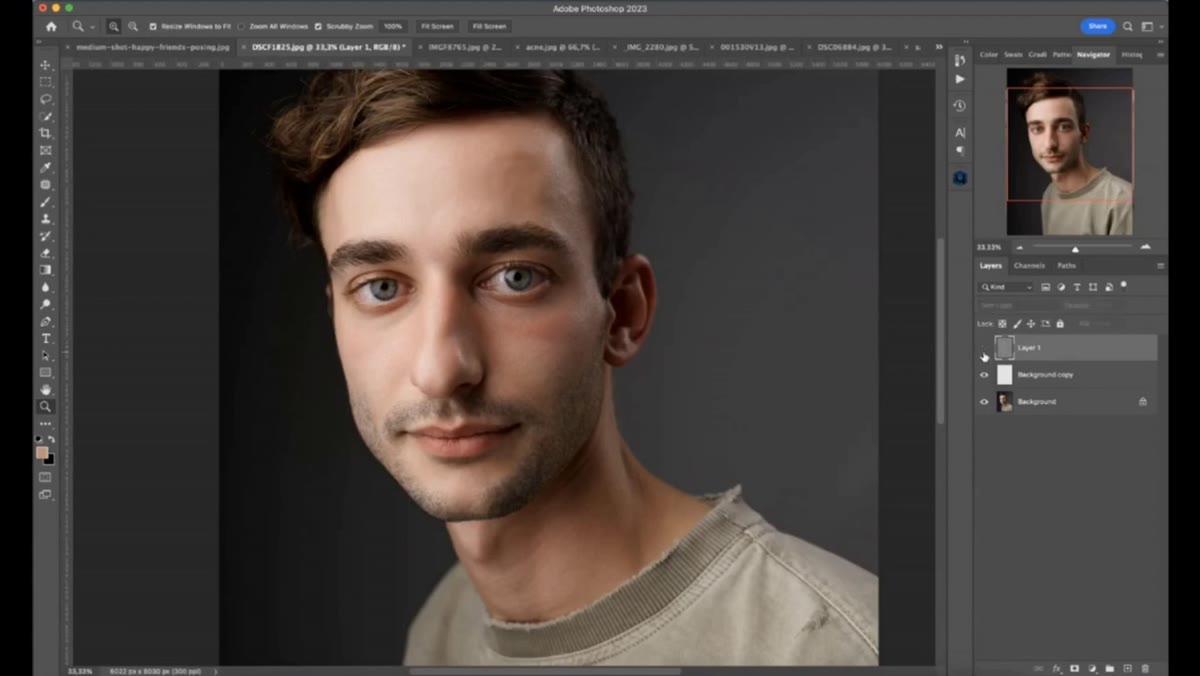The image size is (1200, 676).
Task: Select the Gradient tool
Action: [x=45, y=270]
